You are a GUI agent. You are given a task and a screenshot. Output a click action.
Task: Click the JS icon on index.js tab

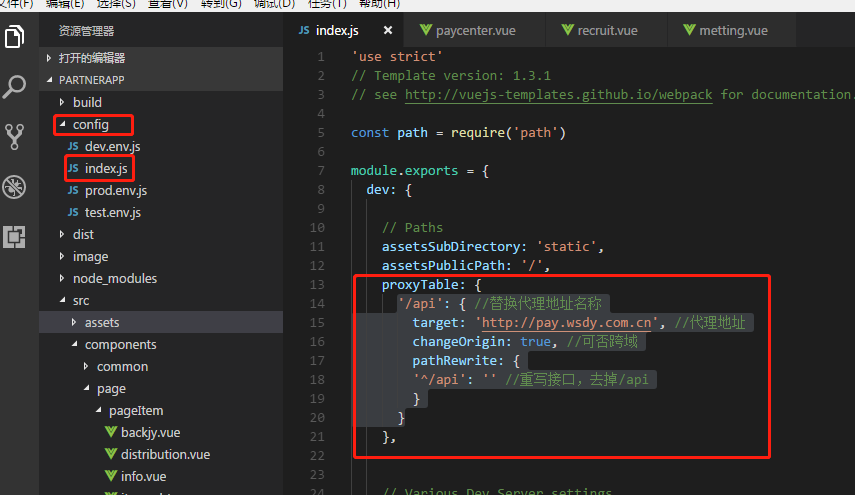coord(304,30)
